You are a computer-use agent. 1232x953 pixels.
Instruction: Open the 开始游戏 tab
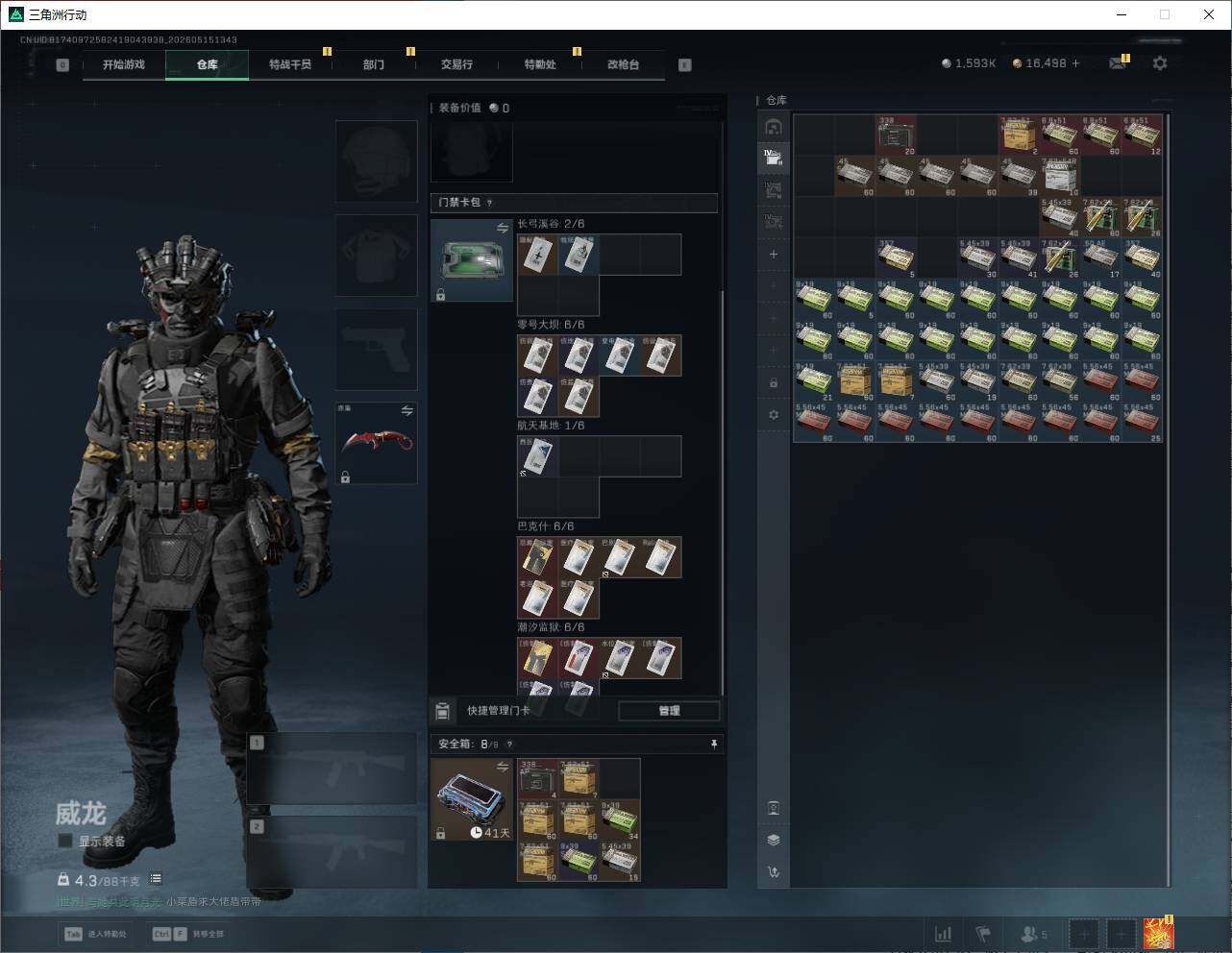pos(124,64)
